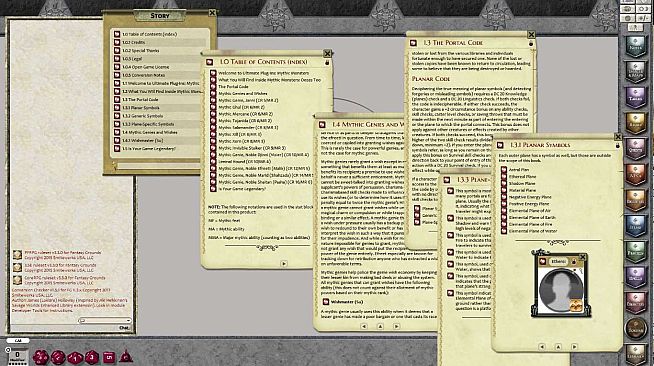Click Negative Energy Plane entry text

coord(530,197)
